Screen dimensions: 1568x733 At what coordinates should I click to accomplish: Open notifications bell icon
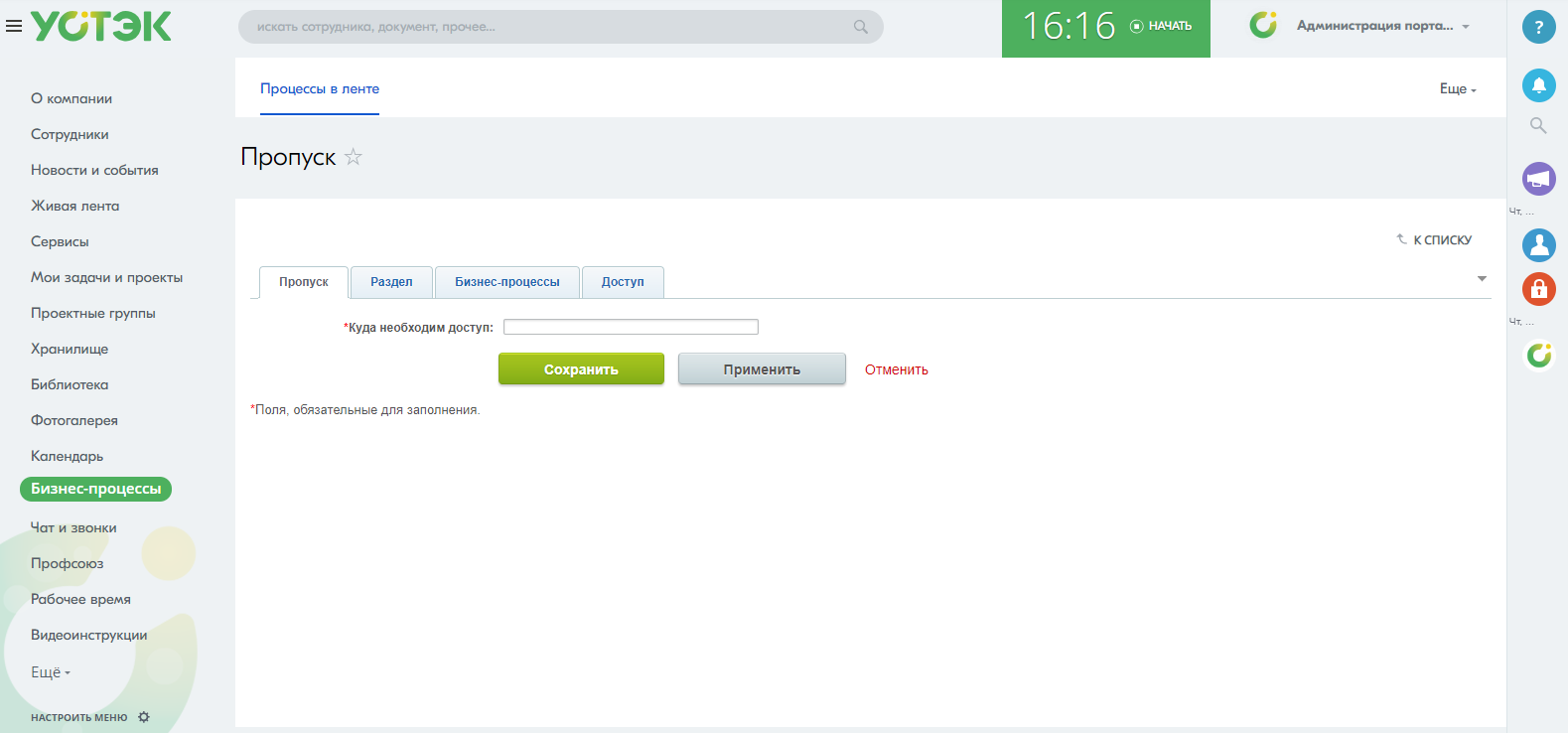1539,85
